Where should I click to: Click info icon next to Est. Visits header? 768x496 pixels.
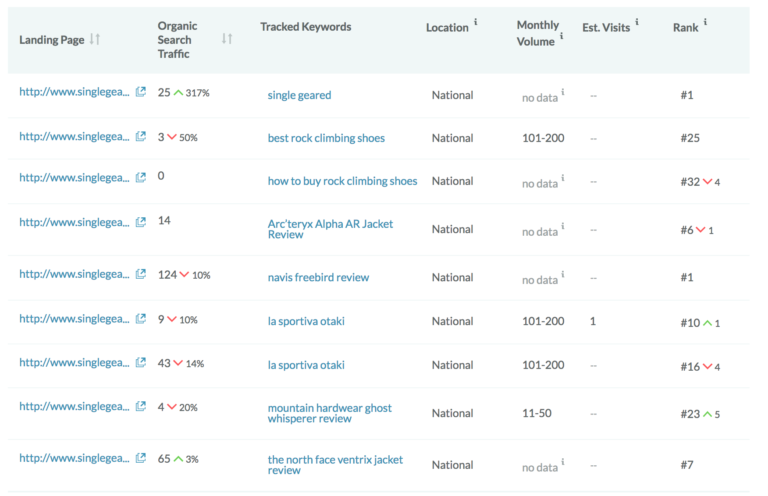pyautogui.click(x=637, y=22)
